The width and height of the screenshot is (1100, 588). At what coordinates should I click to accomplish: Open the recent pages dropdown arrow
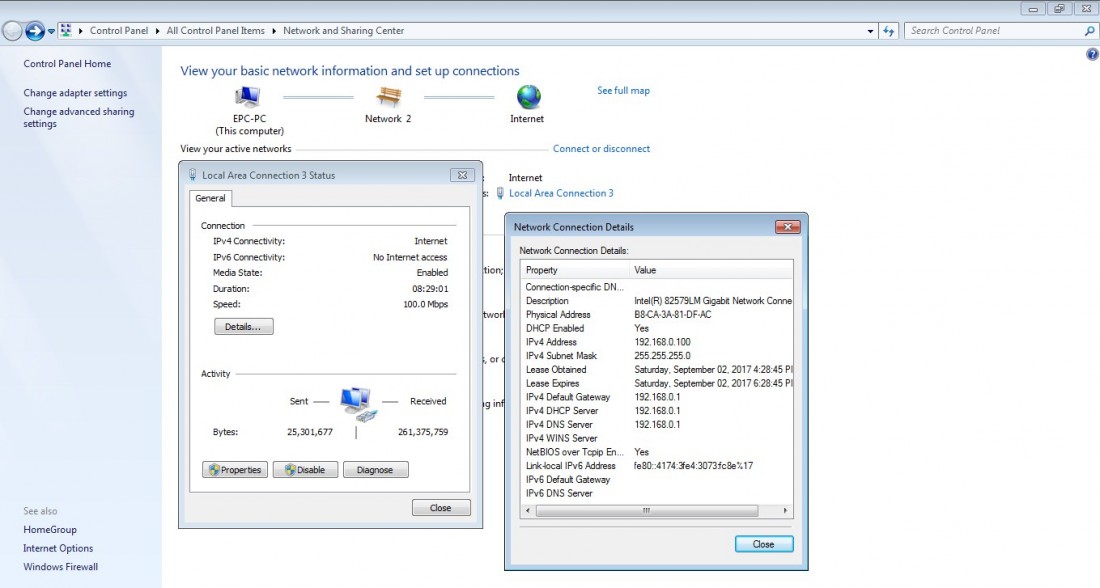[x=51, y=32]
